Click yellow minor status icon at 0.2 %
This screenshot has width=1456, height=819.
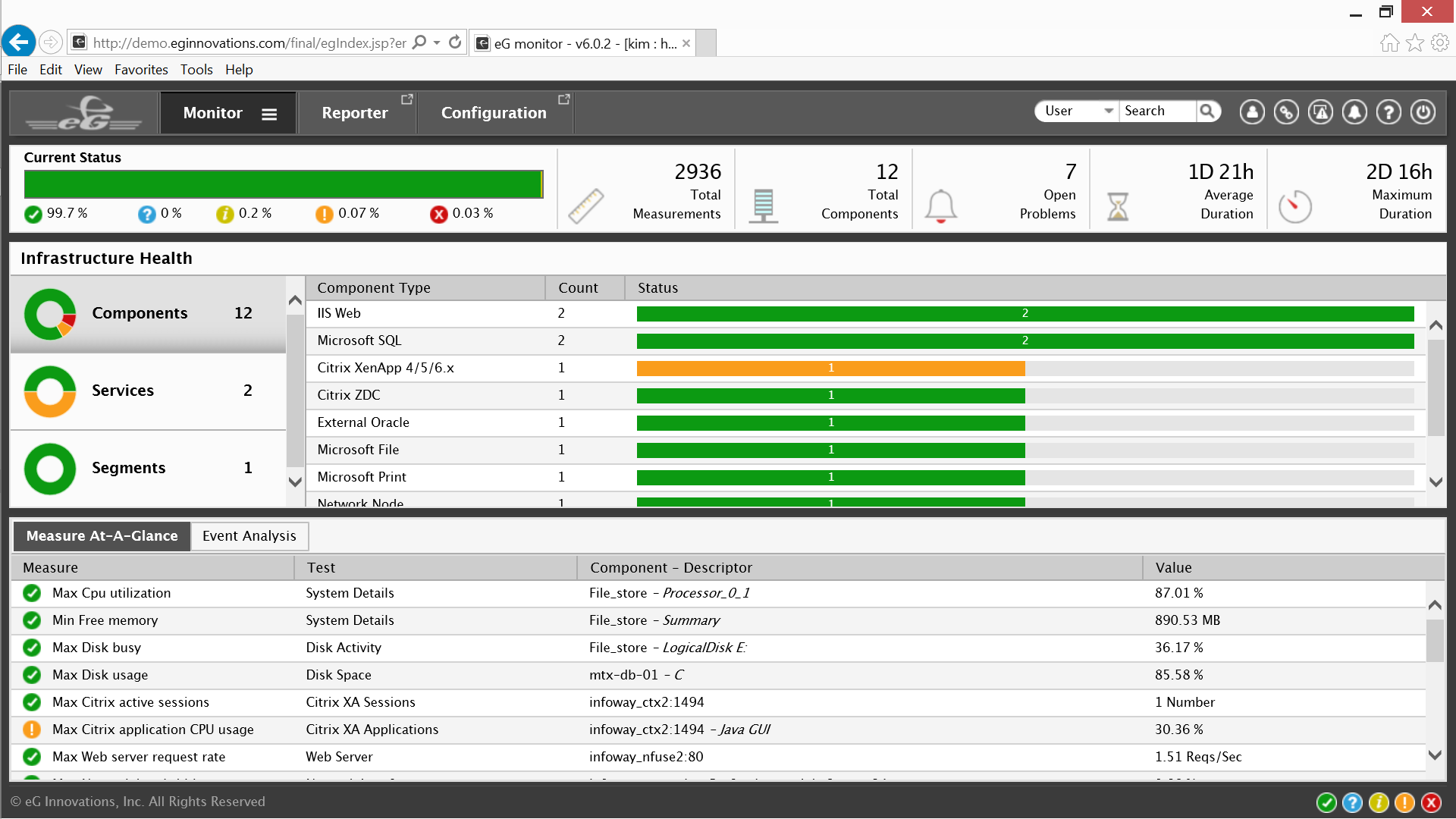225,215
